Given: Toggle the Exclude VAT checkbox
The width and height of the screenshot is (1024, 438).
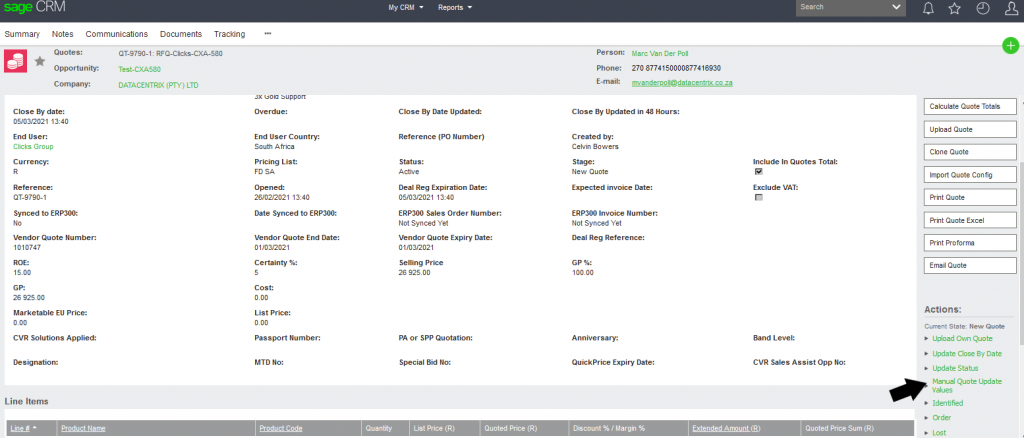Looking at the screenshot, I should pyautogui.click(x=758, y=197).
